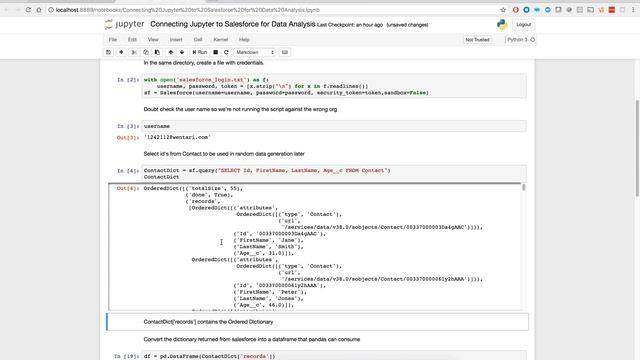Image resolution: width=640 pixels, height=360 pixels.
Task: Move the selected cell down
Action: click(182, 52)
